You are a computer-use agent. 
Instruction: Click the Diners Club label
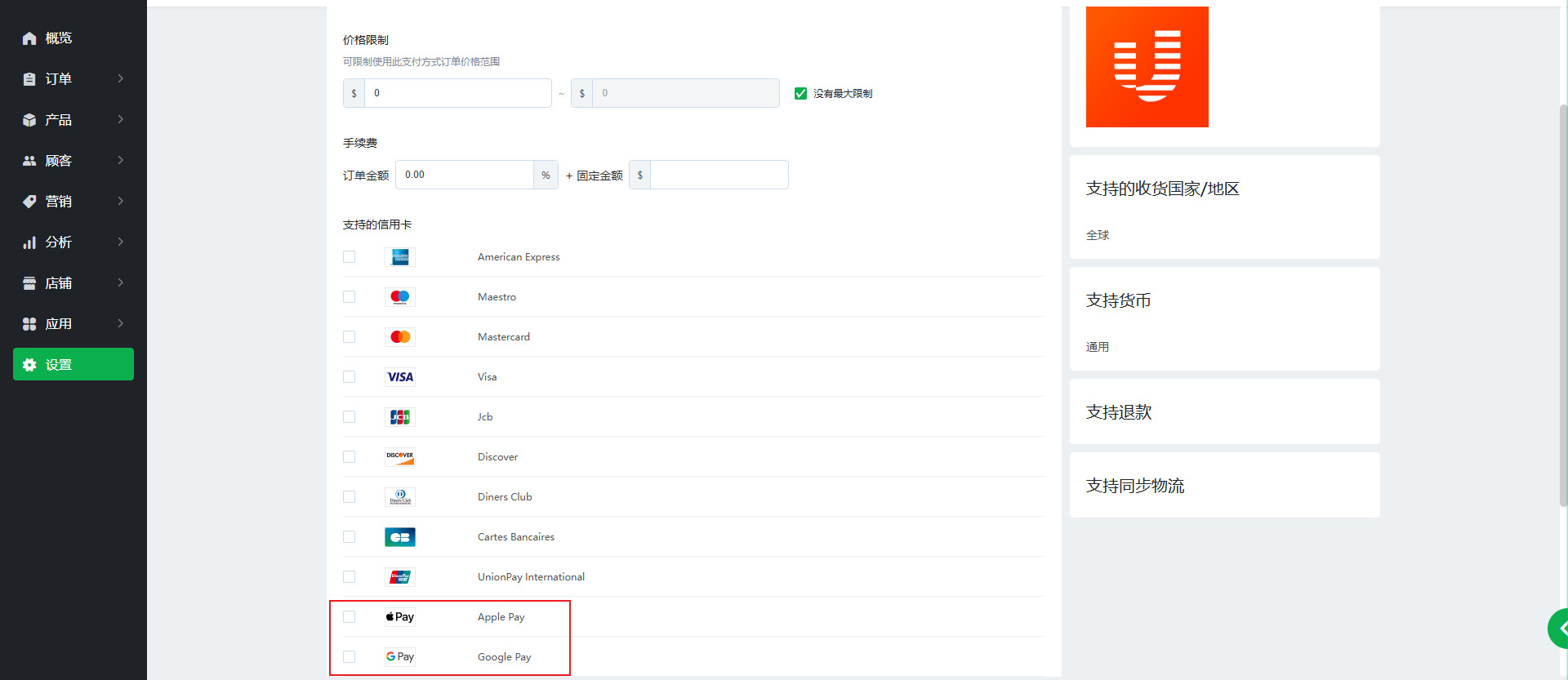pos(505,497)
